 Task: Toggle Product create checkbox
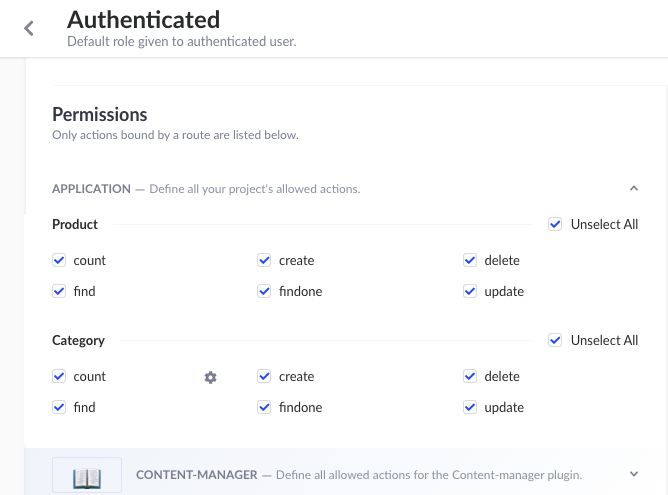pos(264,261)
